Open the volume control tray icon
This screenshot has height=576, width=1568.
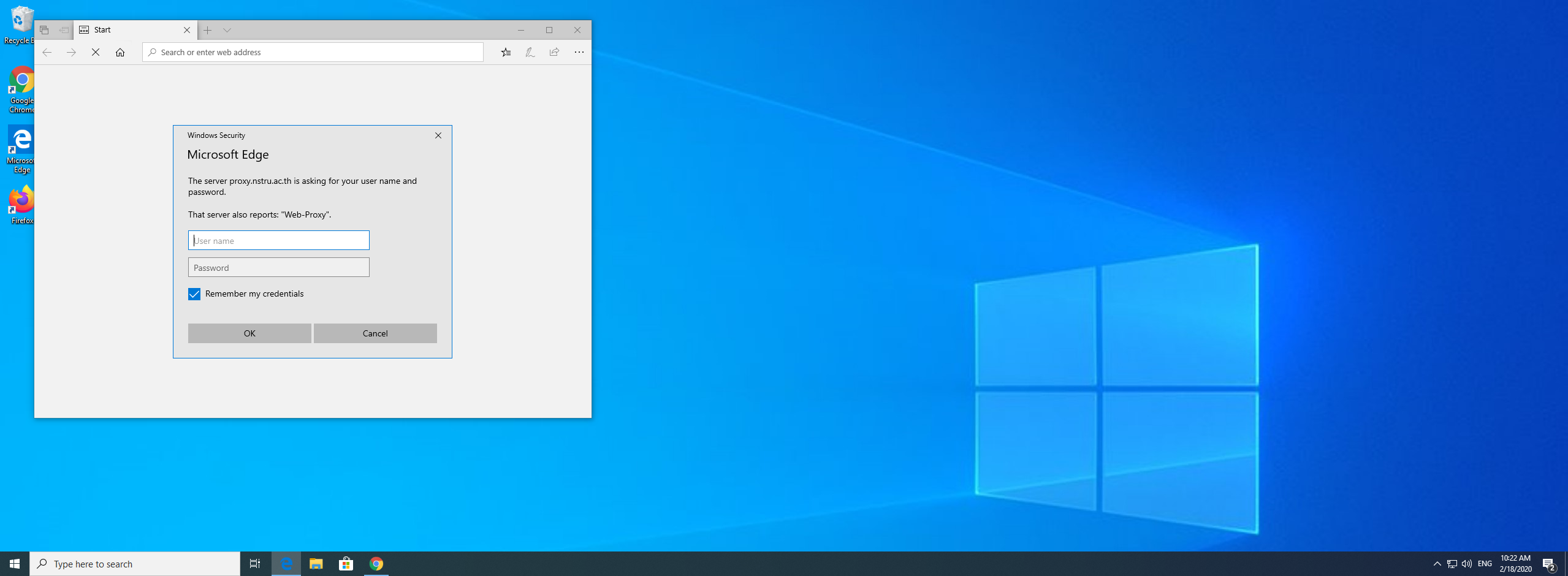[x=1466, y=564]
